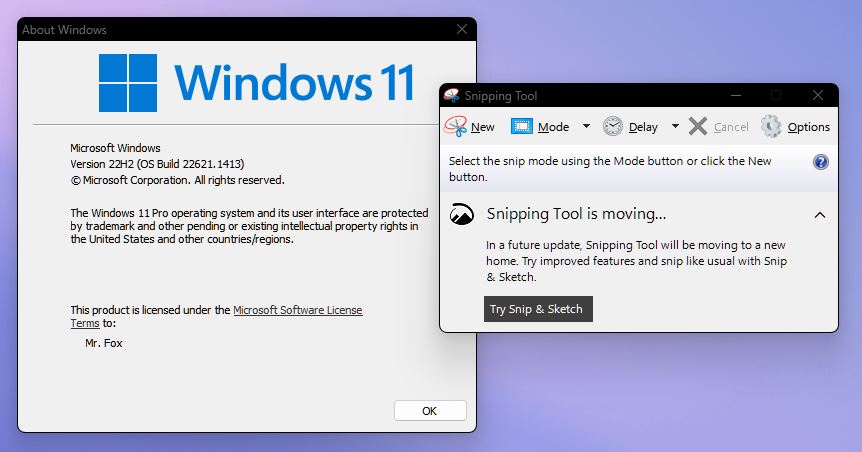Click the Mr. Fox licensee name
This screenshot has height=452, width=862.
pos(104,343)
